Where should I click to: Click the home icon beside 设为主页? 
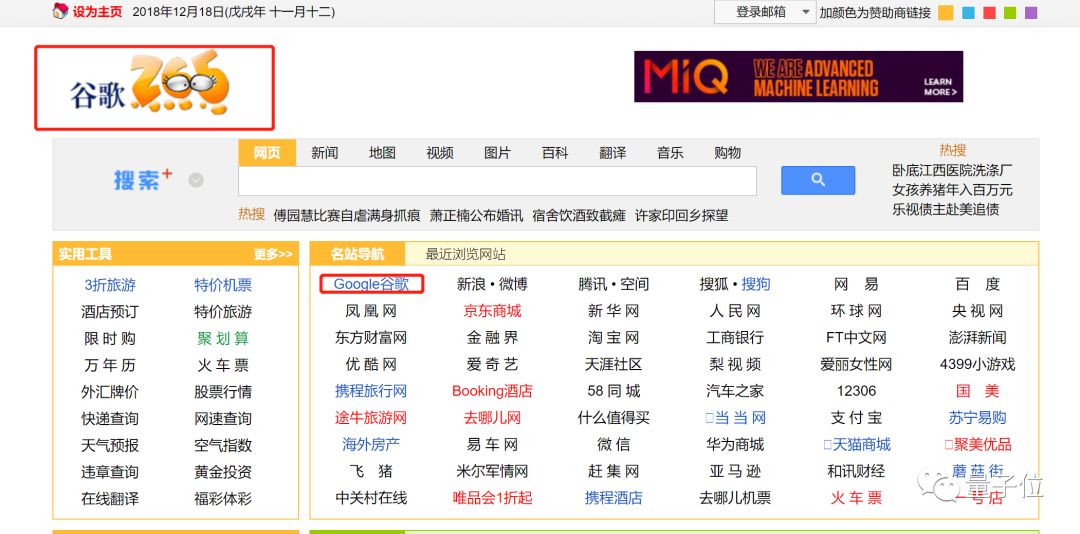pyautogui.click(x=60, y=12)
